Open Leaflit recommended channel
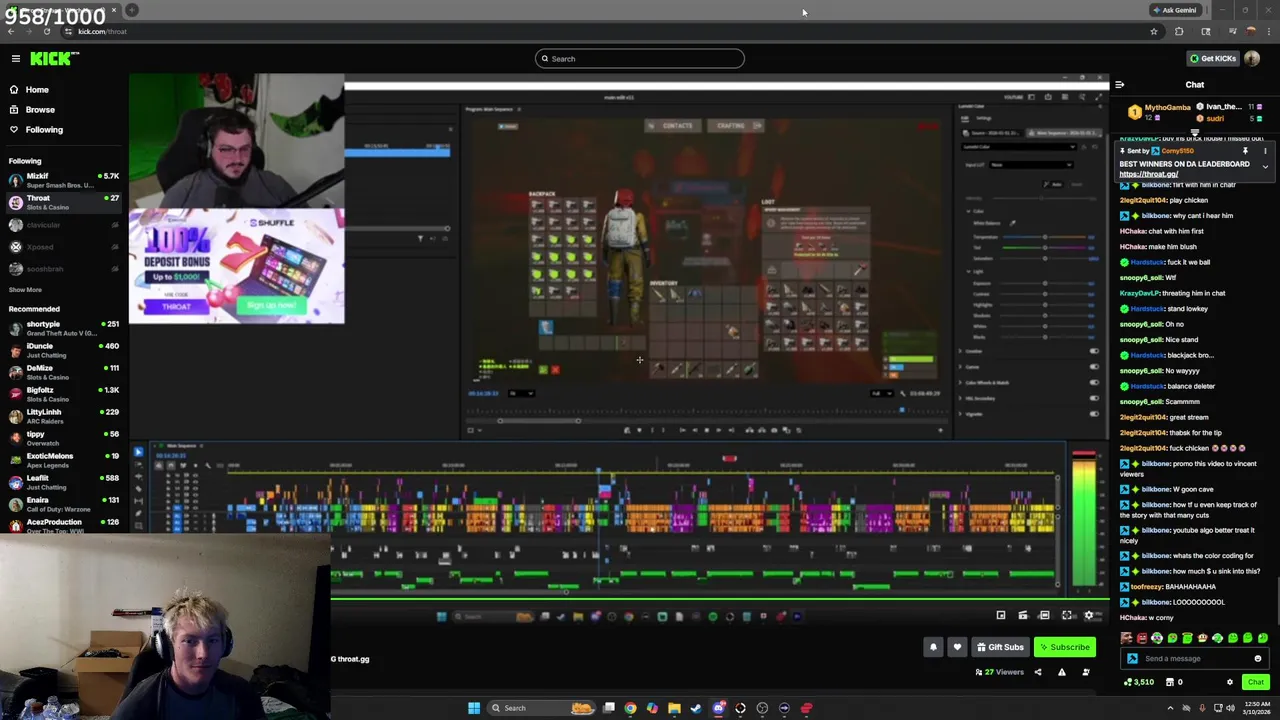 62,482
